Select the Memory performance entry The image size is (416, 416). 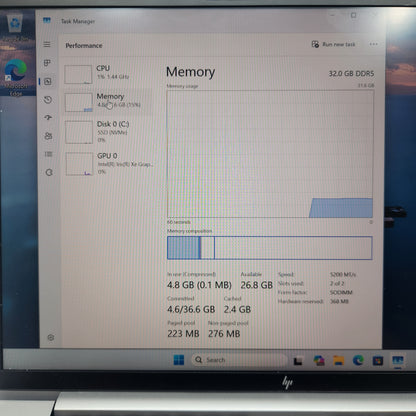pos(108,102)
